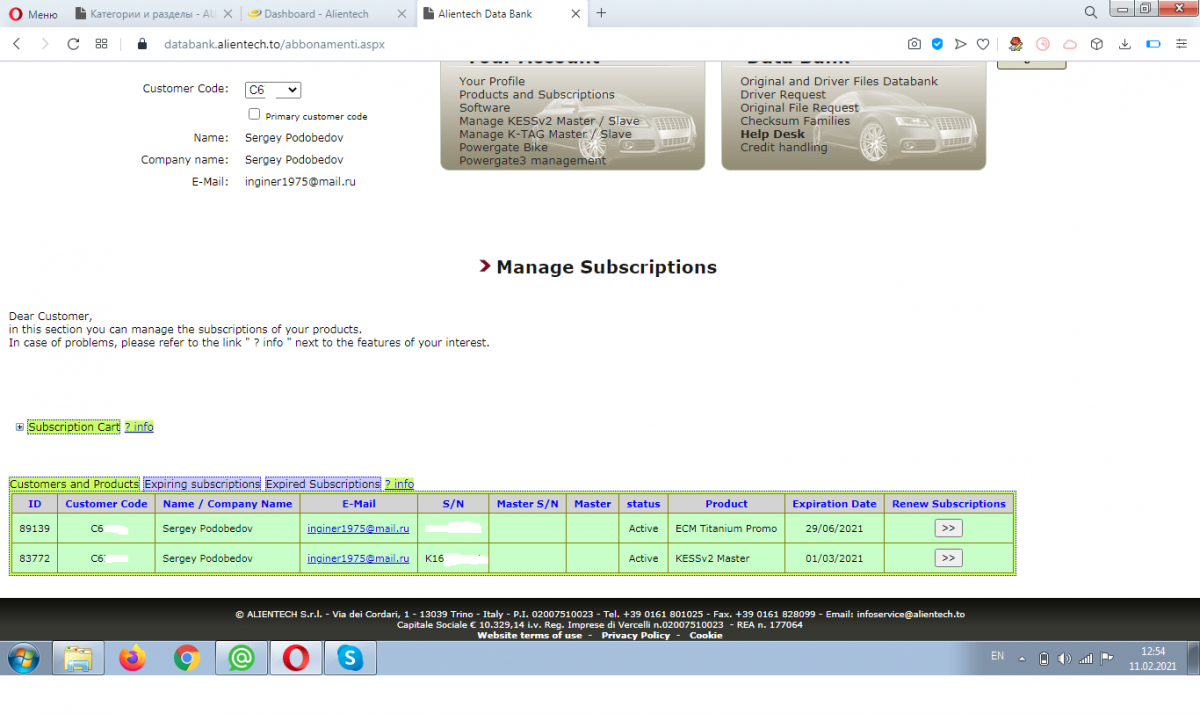The image size is (1200, 714).
Task: Open Website terms of use link
Action: coord(529,635)
